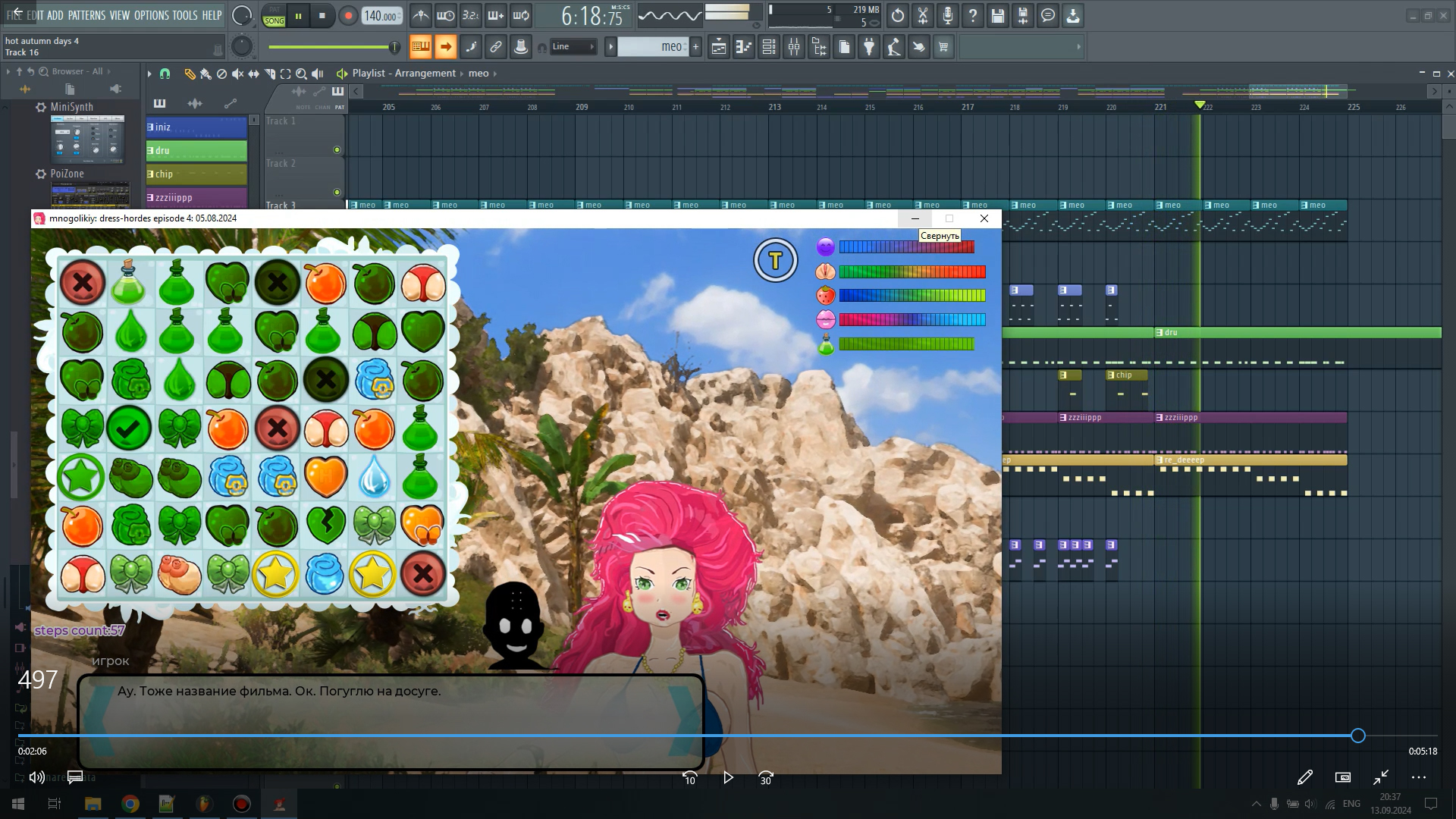Open the Plugin picker plug icon
The height and width of the screenshot is (819, 1456).
(869, 47)
